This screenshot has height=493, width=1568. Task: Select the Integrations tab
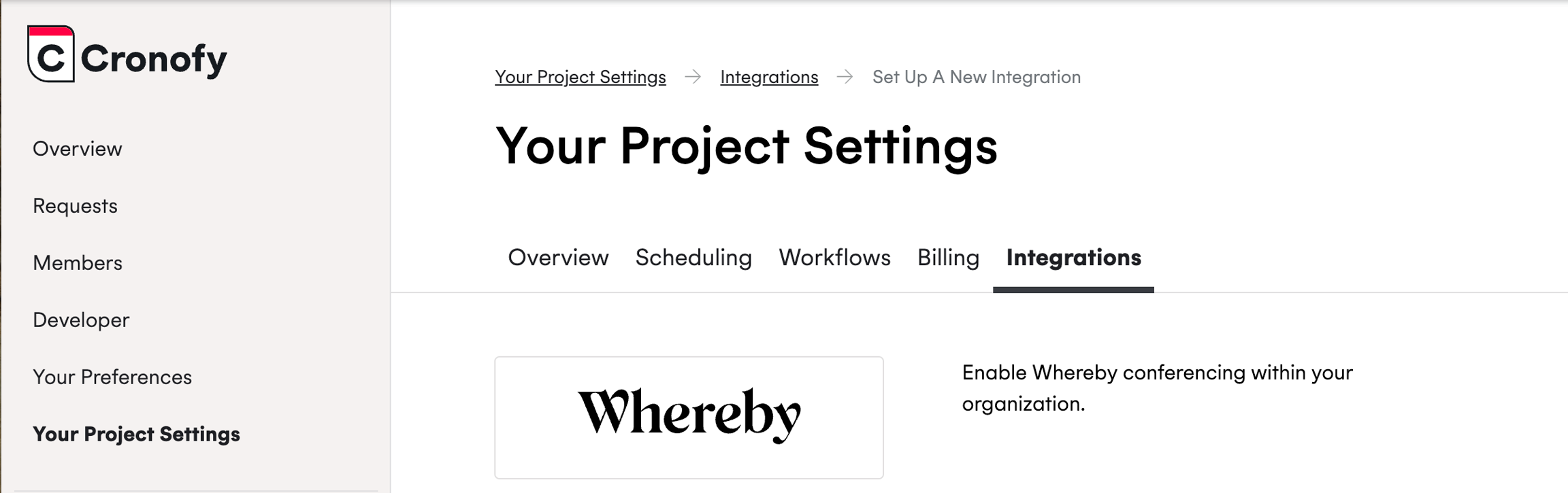tap(1073, 258)
